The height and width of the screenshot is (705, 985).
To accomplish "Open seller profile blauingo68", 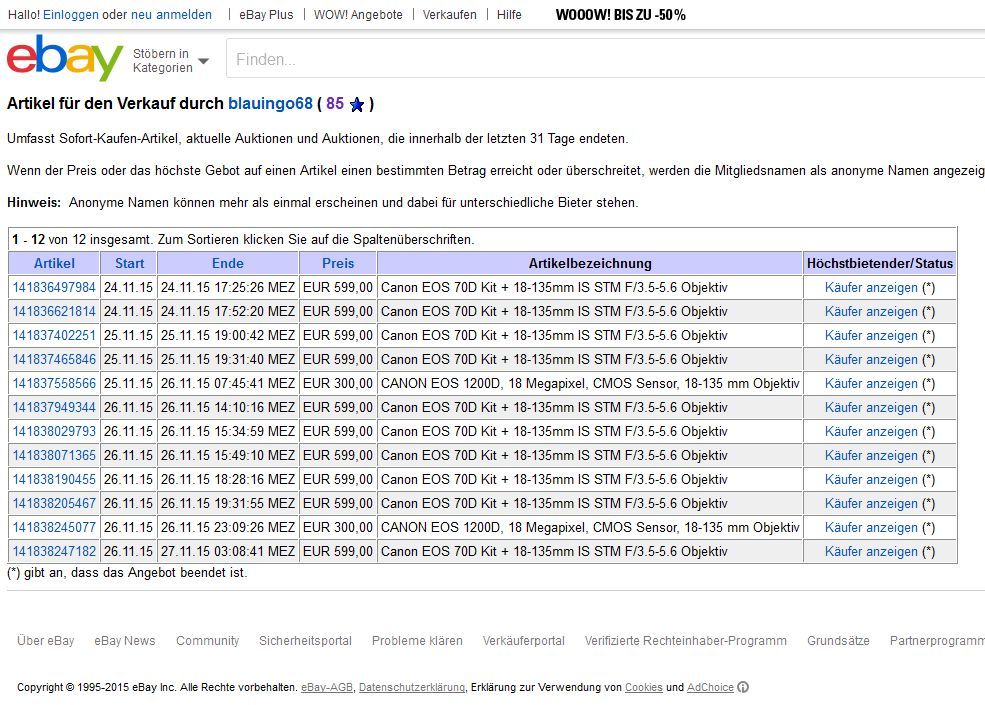I will coord(270,104).
